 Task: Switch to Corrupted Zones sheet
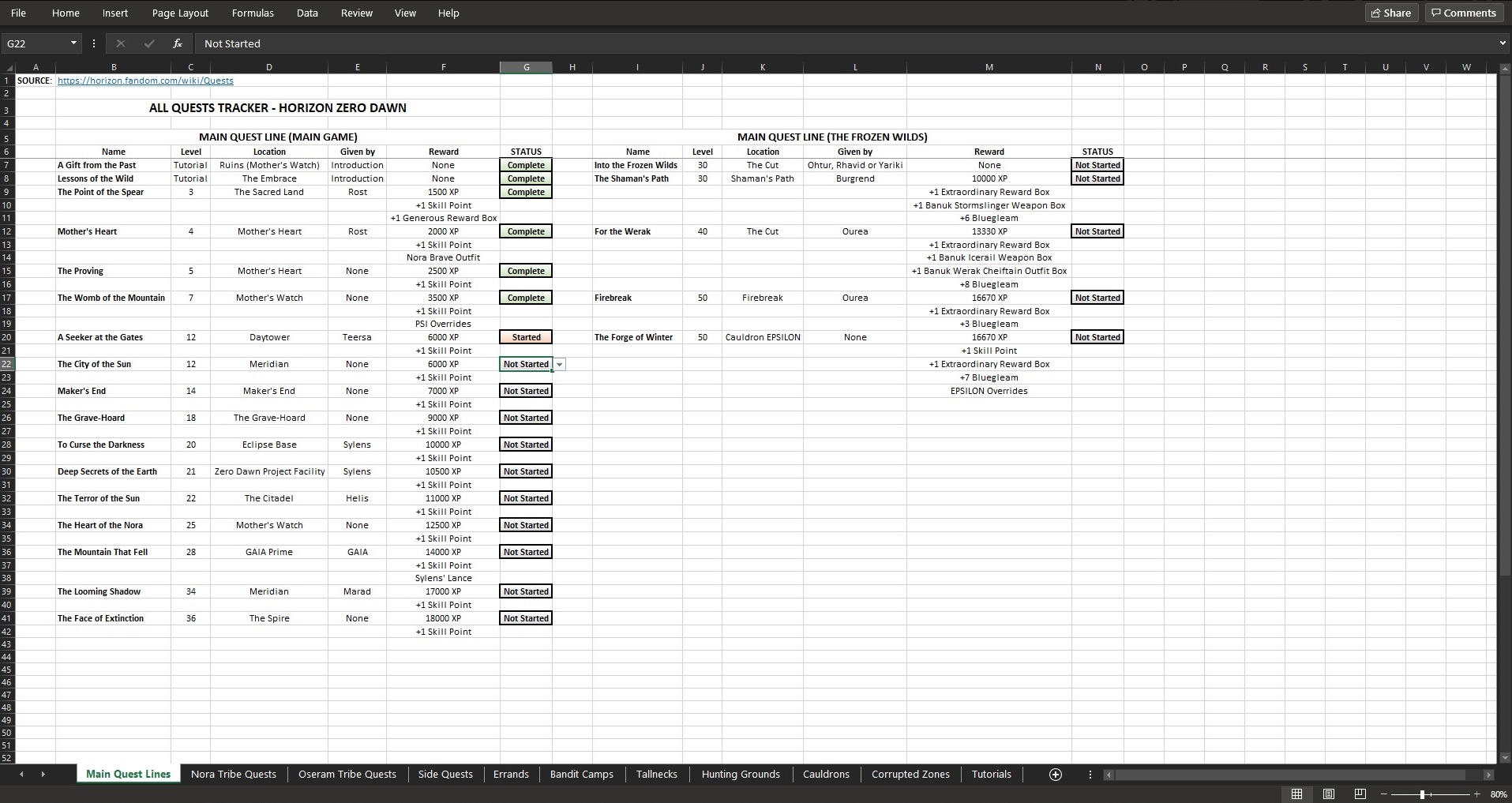click(910, 775)
